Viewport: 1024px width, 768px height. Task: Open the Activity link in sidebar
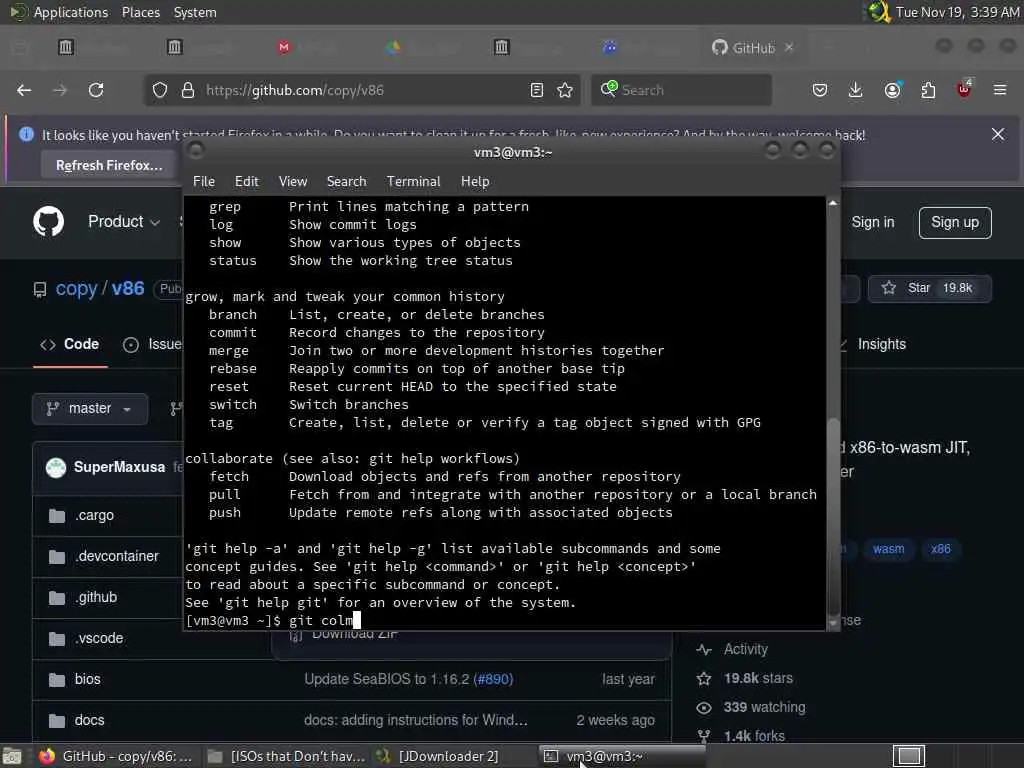click(x=745, y=649)
